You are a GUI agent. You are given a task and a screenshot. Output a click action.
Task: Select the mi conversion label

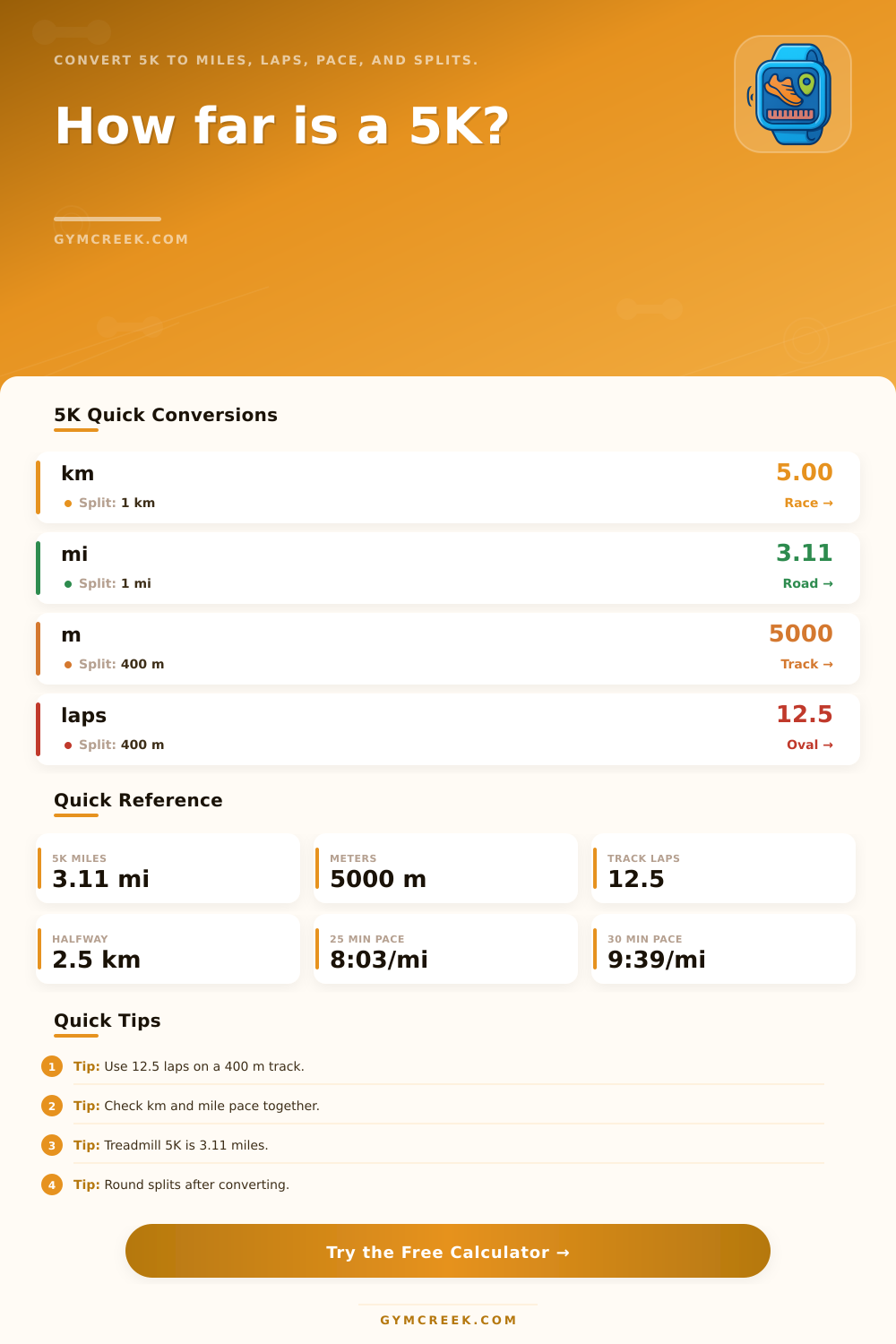74,554
